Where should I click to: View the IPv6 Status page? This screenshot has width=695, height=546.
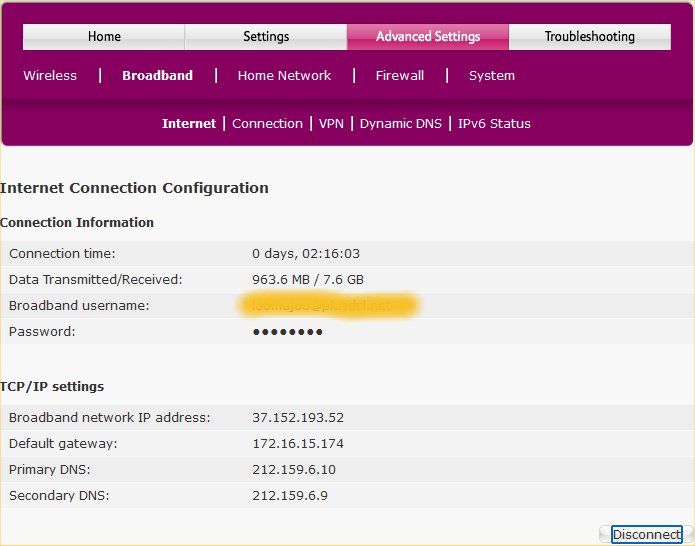tap(494, 124)
